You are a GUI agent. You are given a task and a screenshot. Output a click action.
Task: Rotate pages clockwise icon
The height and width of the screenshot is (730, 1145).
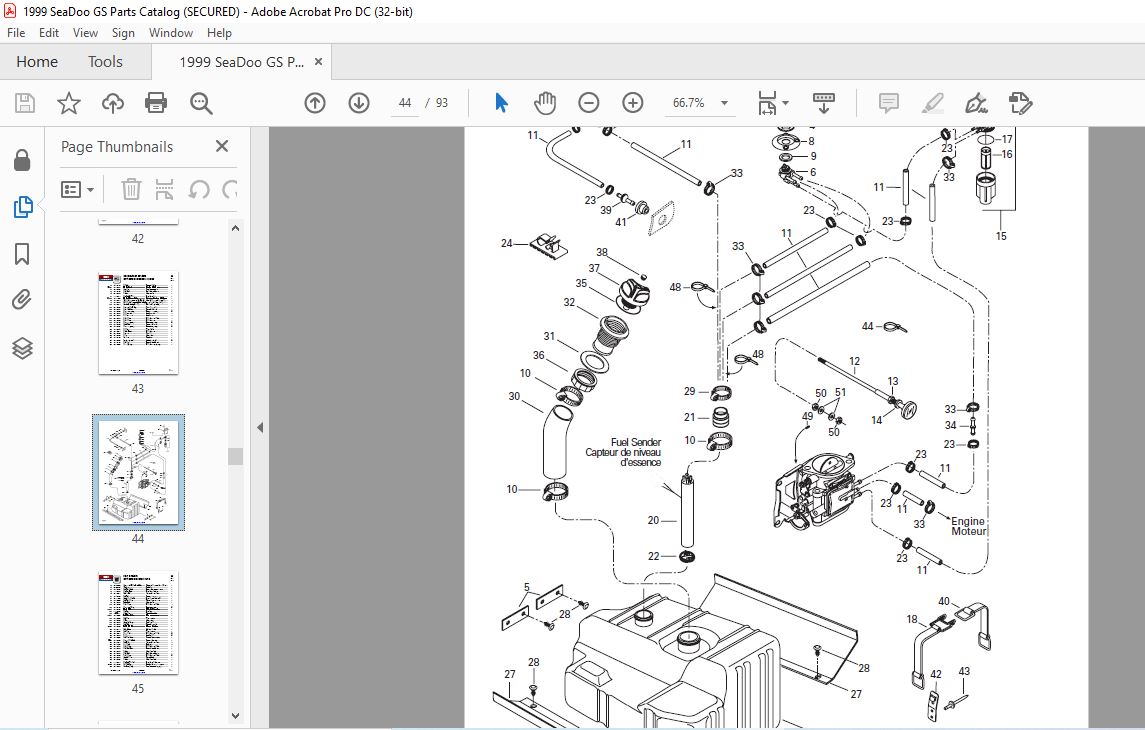click(230, 190)
